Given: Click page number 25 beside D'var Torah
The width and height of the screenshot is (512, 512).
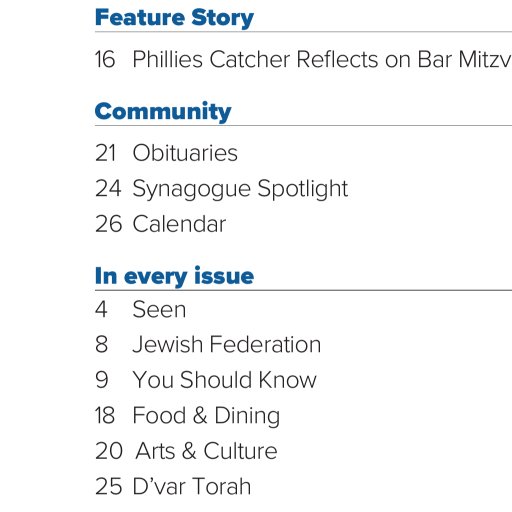Looking at the screenshot, I should [x=108, y=486].
